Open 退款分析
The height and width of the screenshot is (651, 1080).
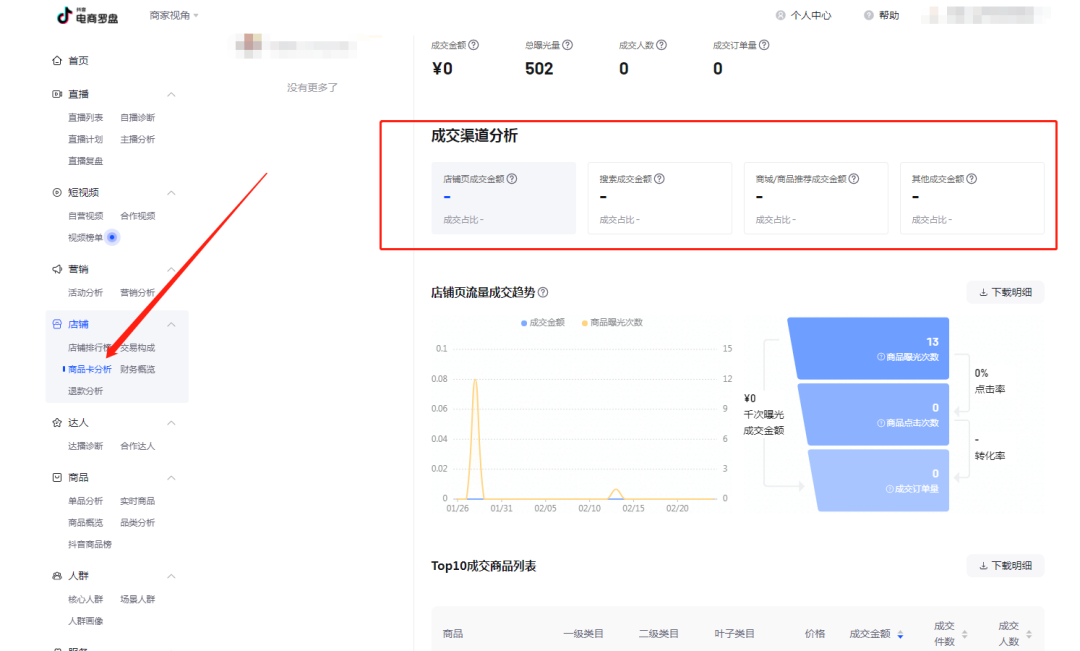click(85, 391)
